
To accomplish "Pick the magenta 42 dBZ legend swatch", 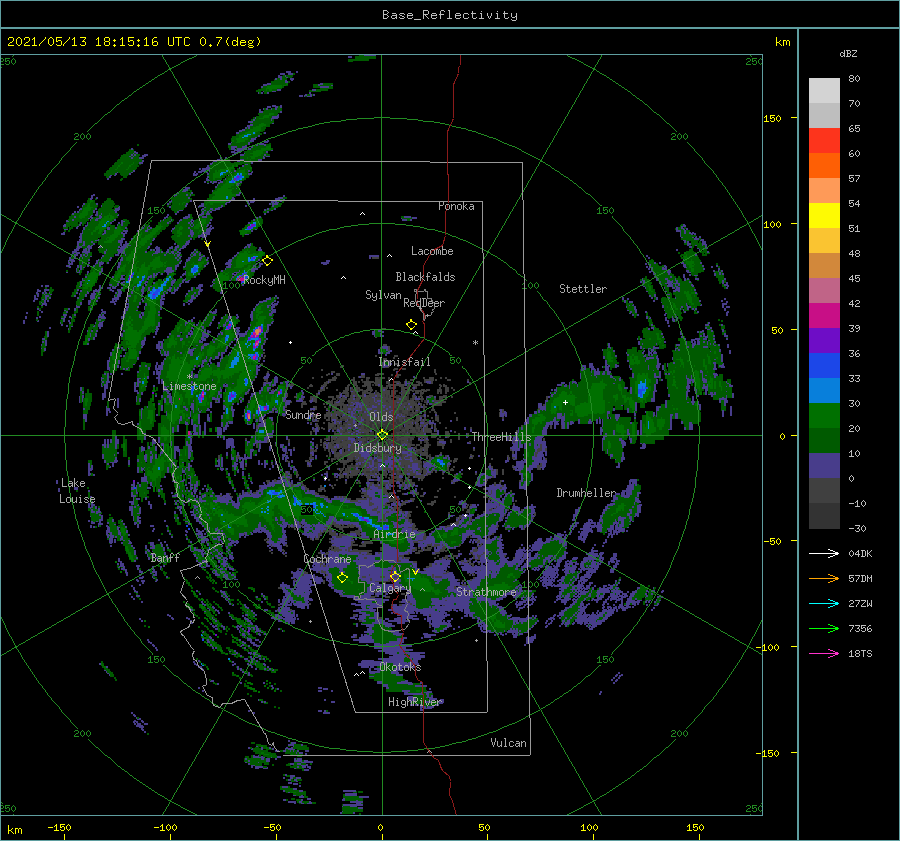I will pyautogui.click(x=824, y=316).
